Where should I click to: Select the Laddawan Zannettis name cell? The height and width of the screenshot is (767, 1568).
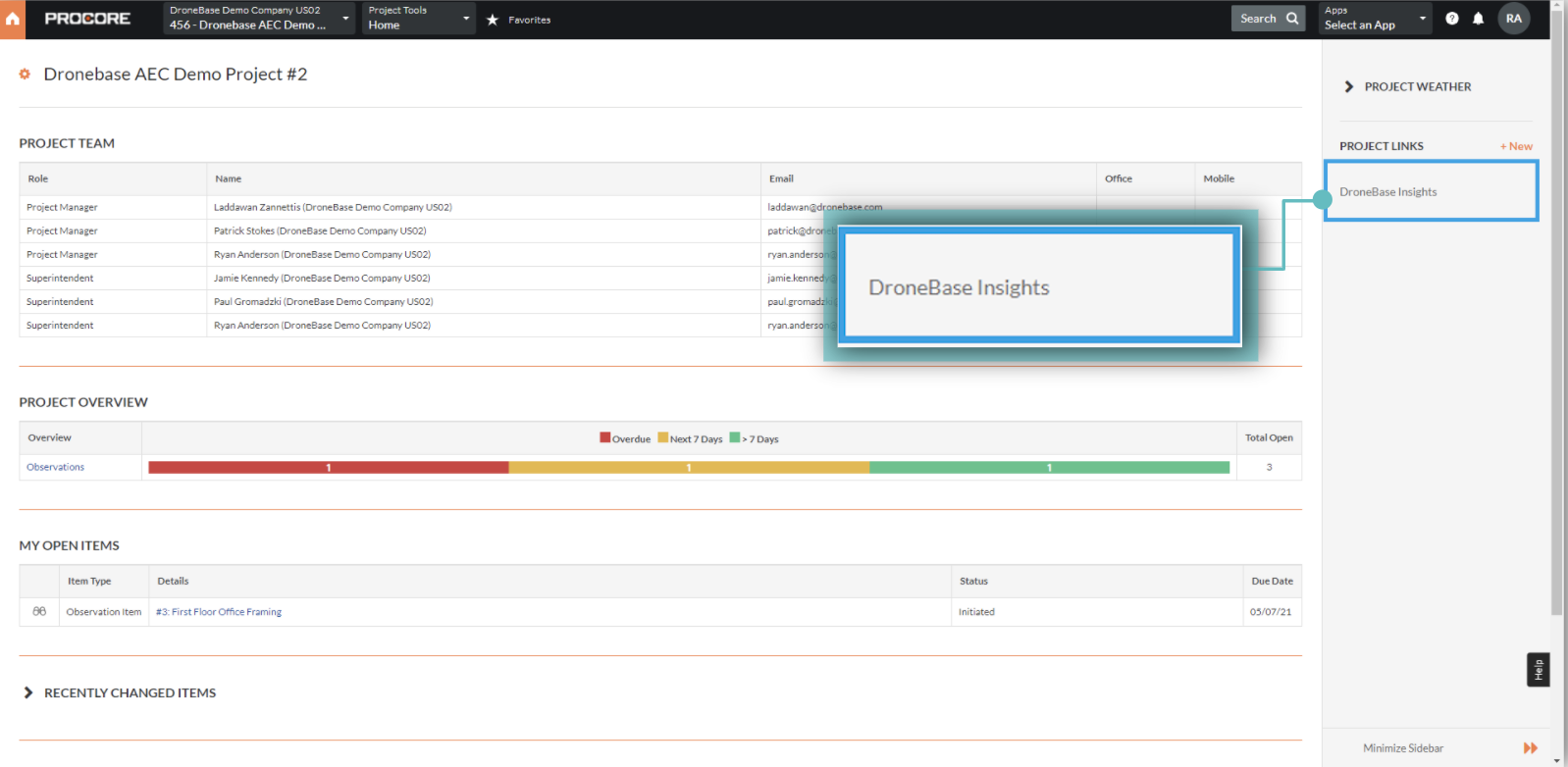pos(484,207)
